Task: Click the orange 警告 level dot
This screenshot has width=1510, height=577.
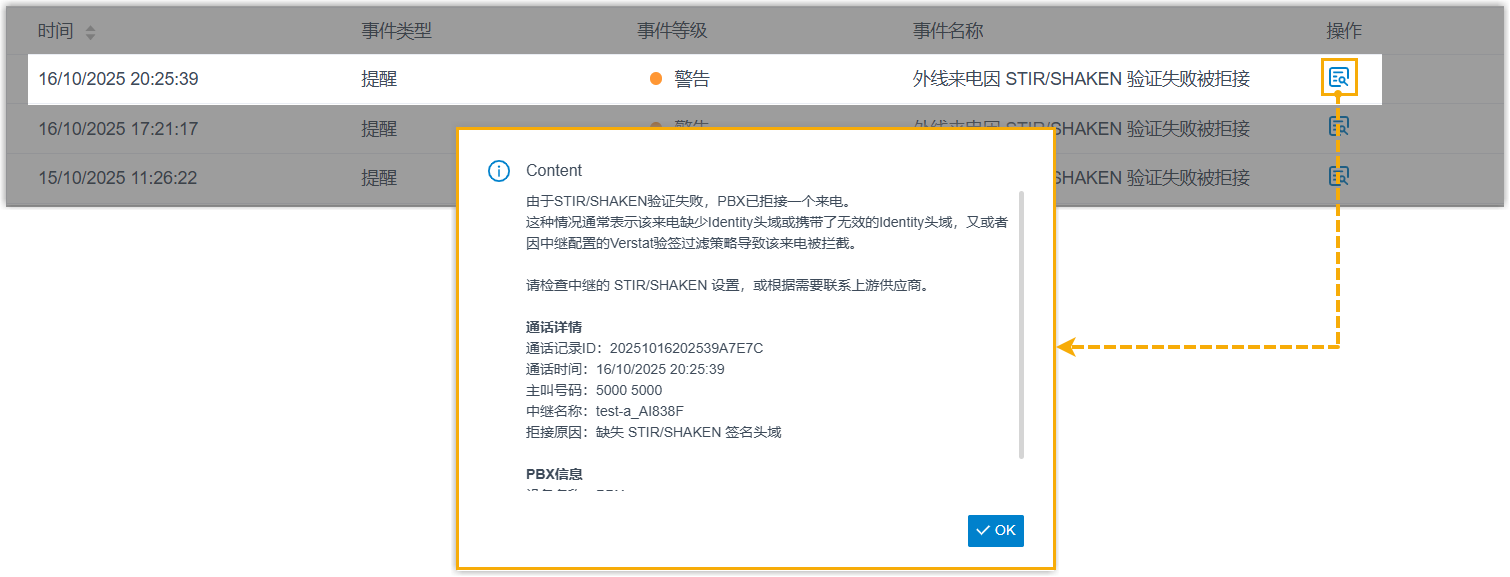Action: point(656,79)
